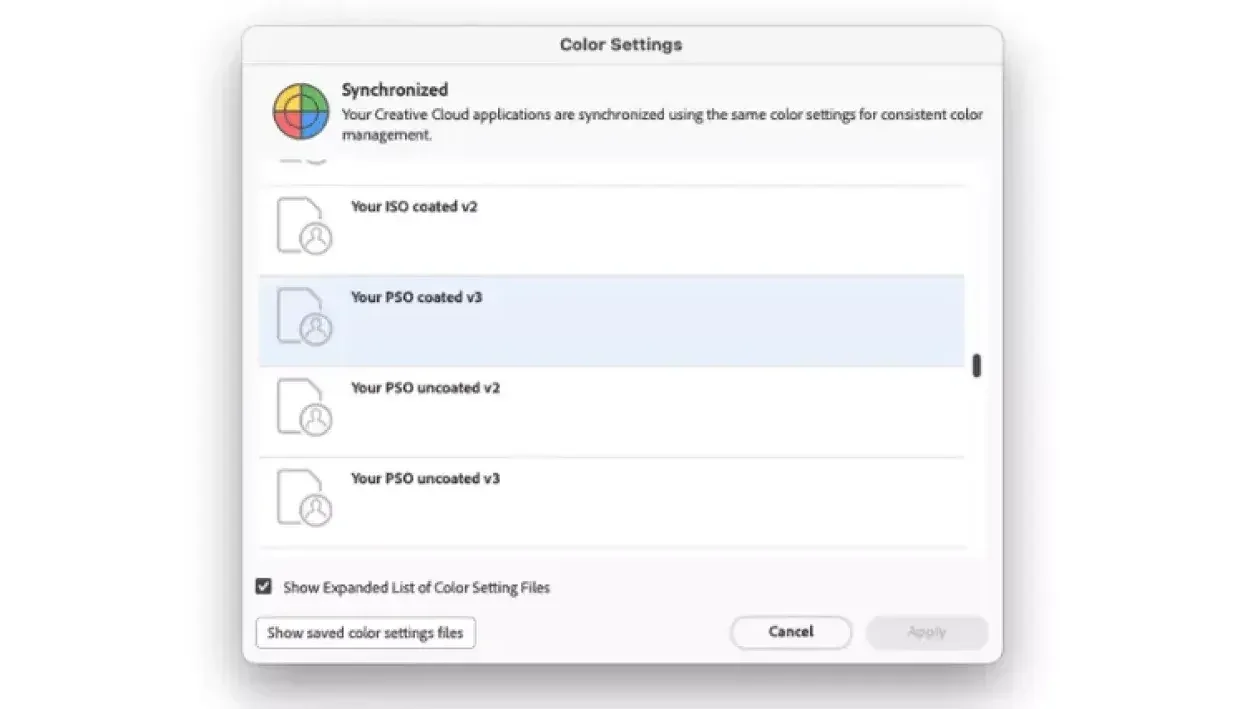Click the Your PSO uncoated v3 file icon
This screenshot has width=1245, height=709.
[303, 498]
